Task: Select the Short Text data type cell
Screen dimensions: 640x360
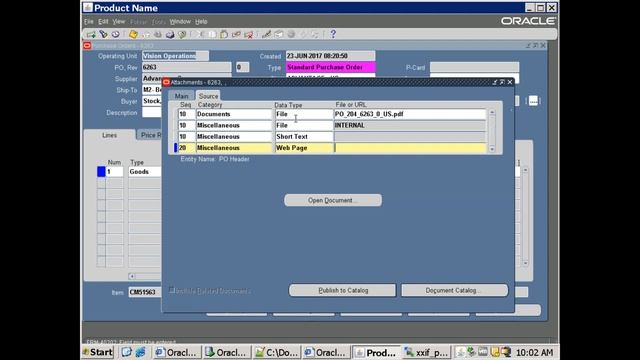Action: coord(304,136)
